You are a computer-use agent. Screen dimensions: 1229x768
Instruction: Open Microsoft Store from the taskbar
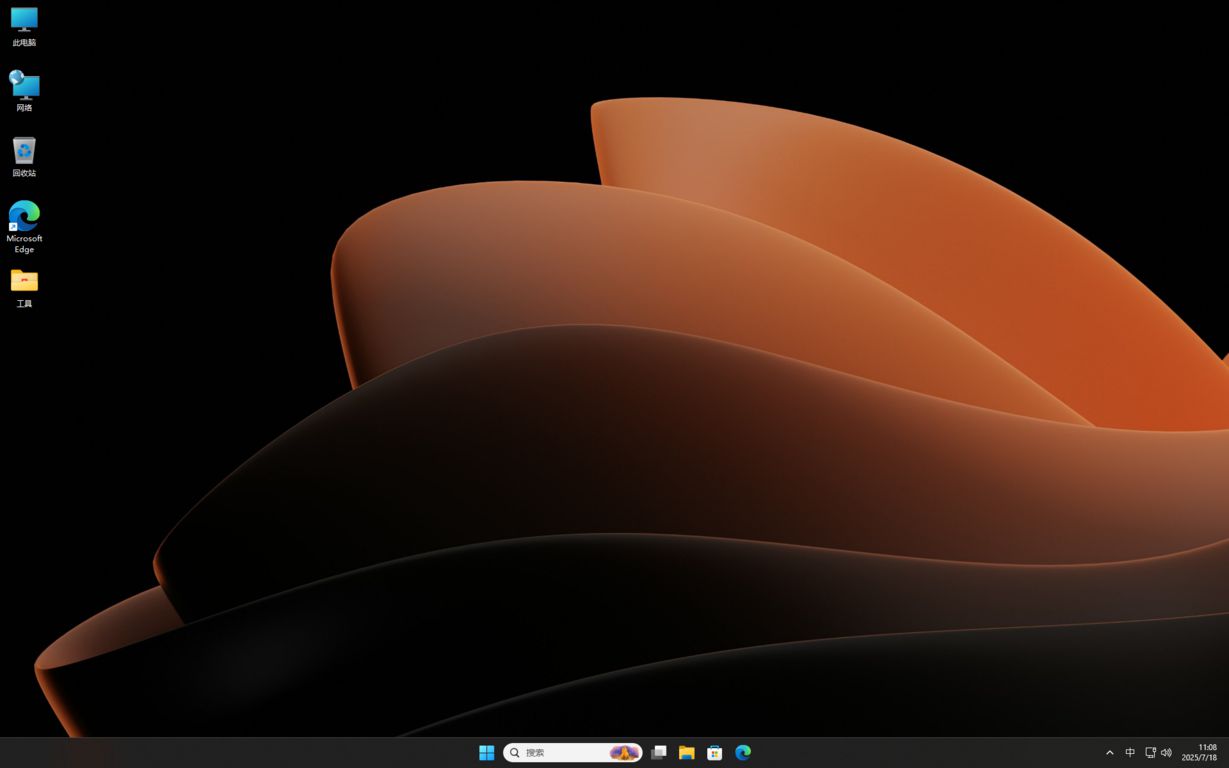click(x=714, y=752)
